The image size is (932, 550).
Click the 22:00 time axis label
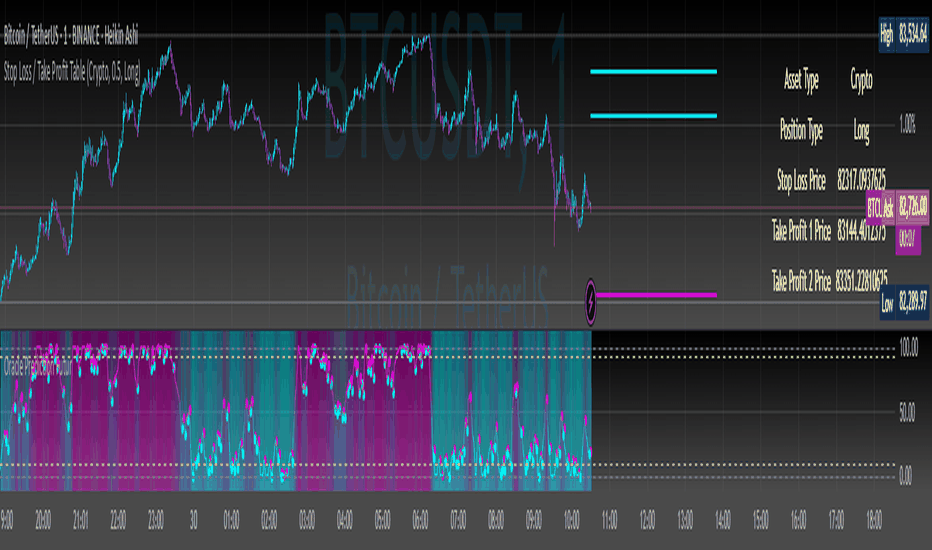(x=118, y=520)
